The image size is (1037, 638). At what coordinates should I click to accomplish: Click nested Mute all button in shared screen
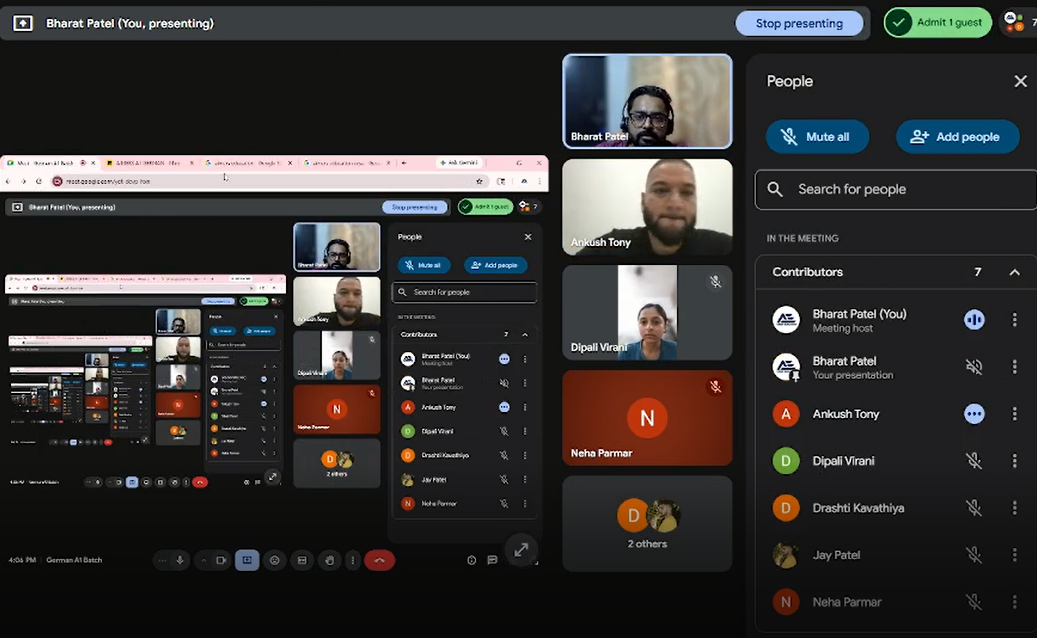423,265
